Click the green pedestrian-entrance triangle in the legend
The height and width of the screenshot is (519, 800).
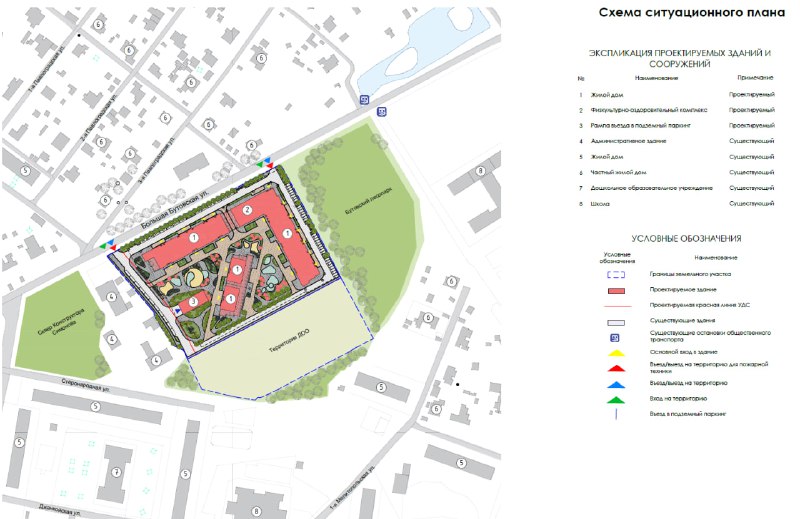coord(616,400)
